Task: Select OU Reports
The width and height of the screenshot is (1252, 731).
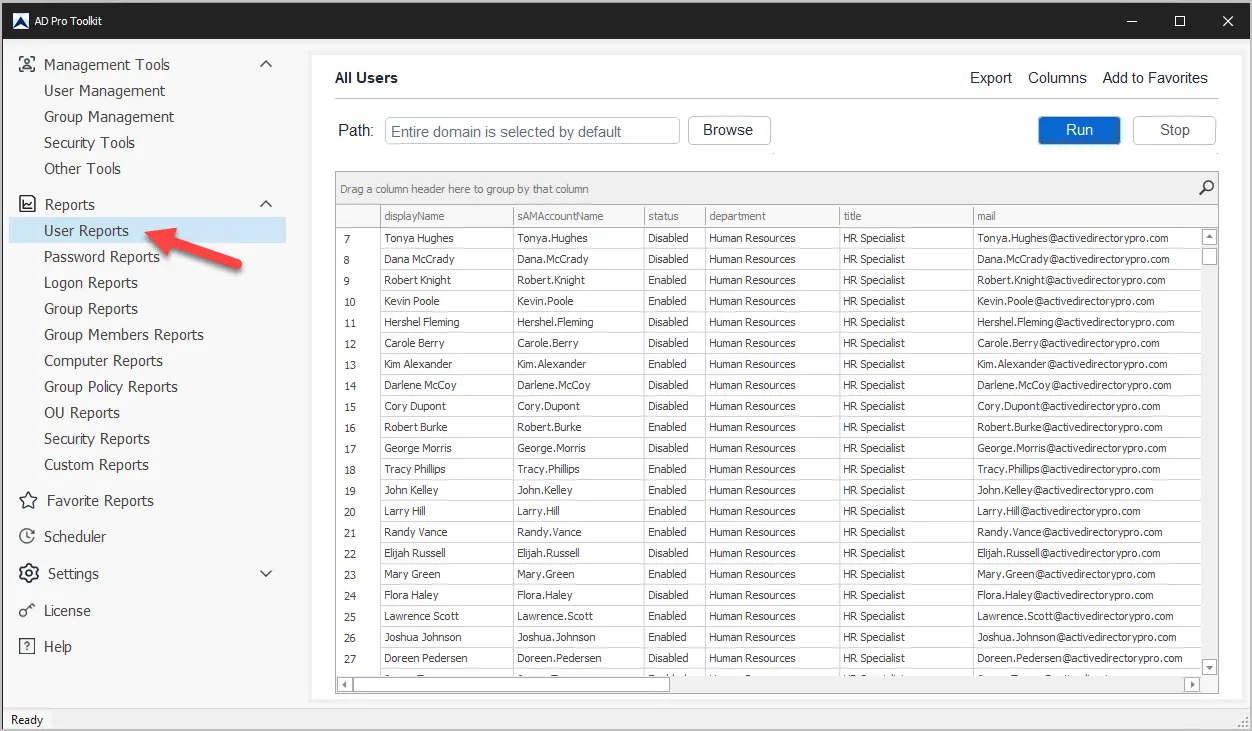Action: click(x=82, y=413)
